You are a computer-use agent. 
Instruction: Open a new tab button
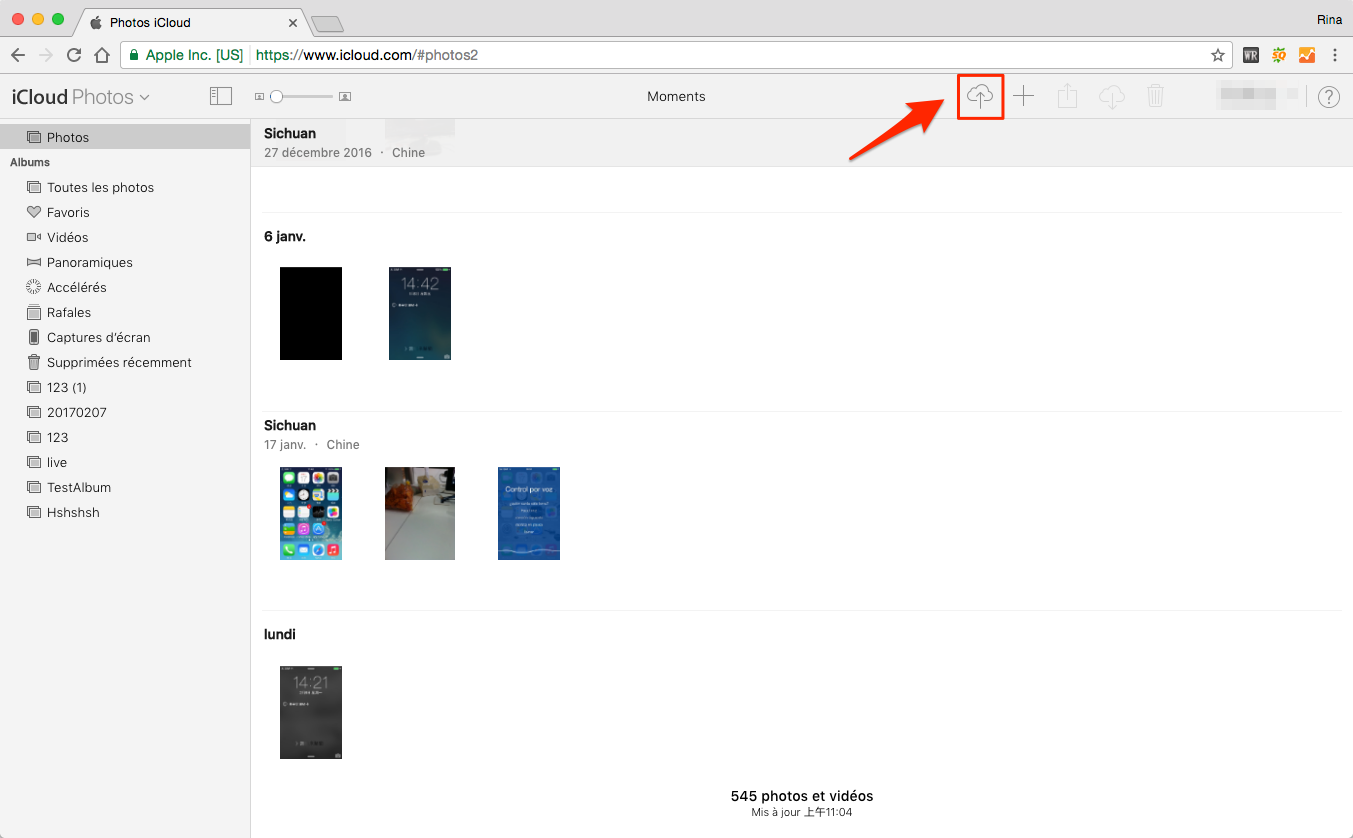pos(327,23)
